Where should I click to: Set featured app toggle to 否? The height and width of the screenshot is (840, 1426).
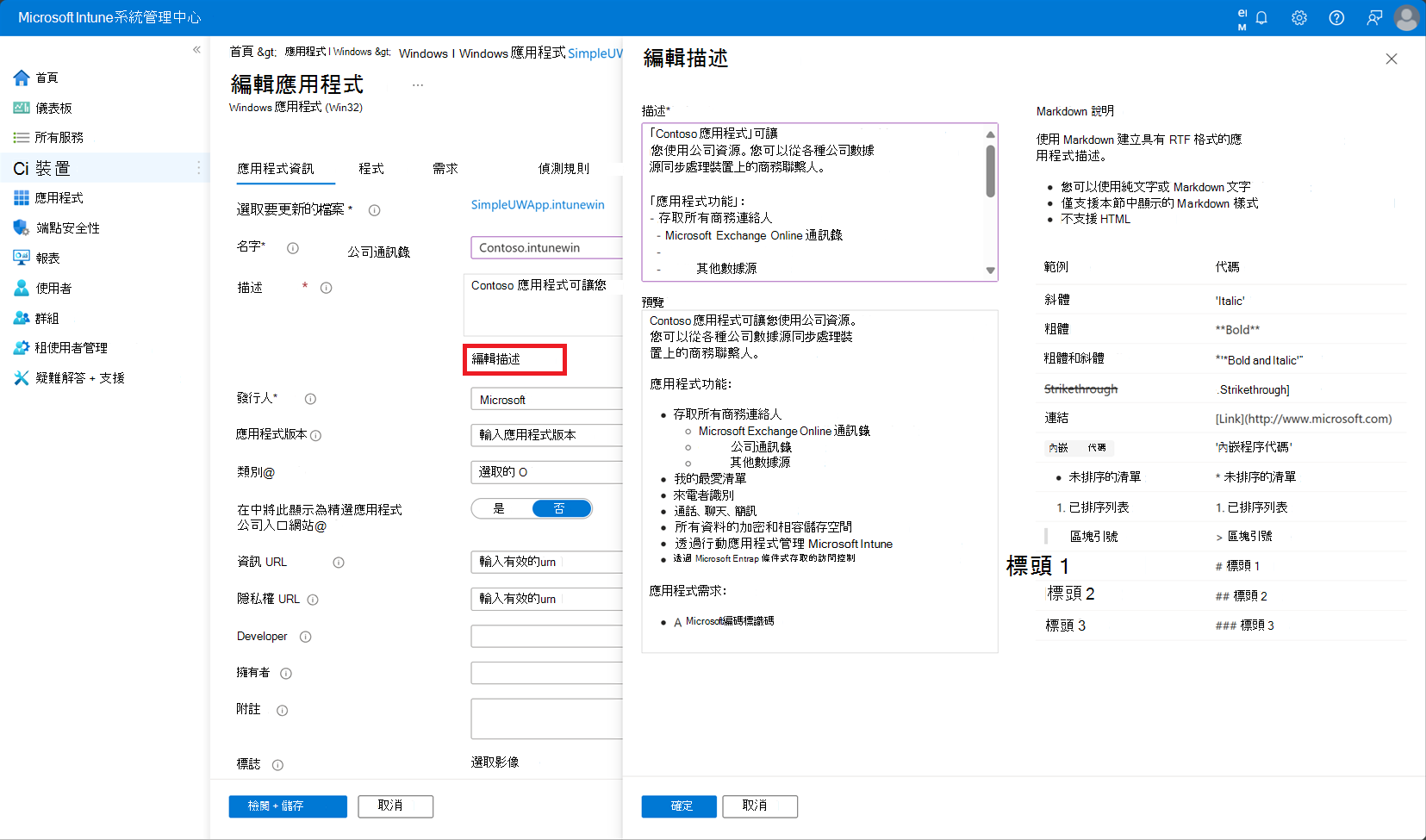(560, 508)
